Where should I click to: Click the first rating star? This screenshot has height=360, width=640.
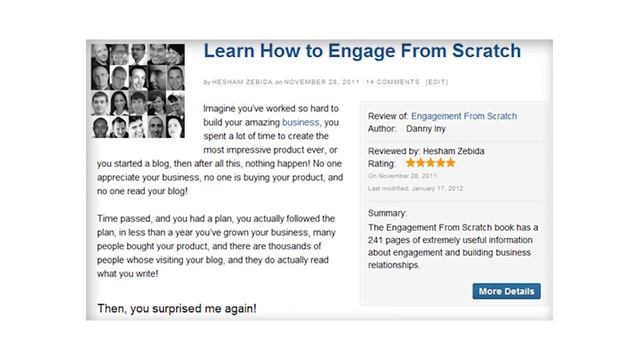pyautogui.click(x=410, y=163)
